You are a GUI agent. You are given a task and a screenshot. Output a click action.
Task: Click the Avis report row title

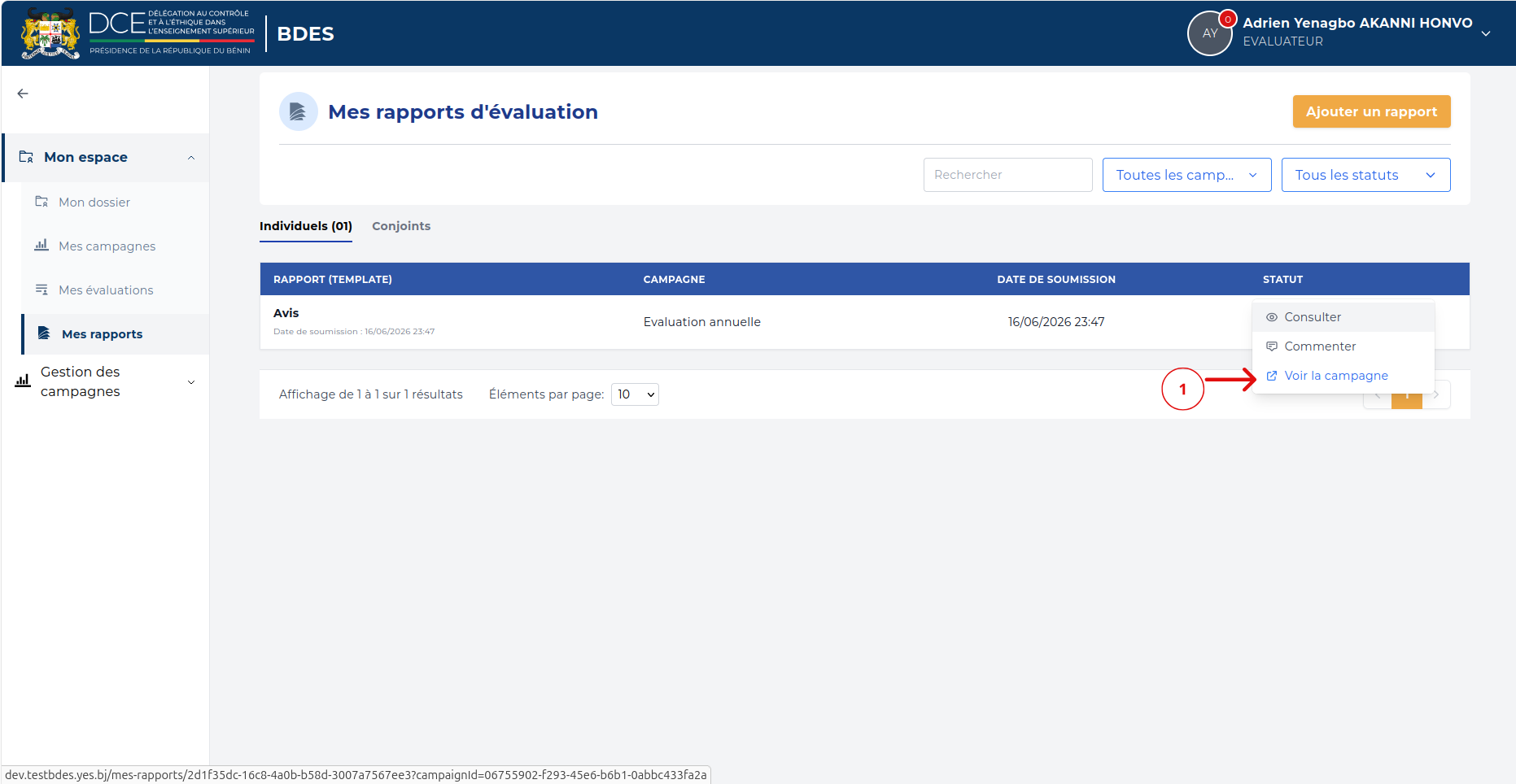click(x=286, y=313)
